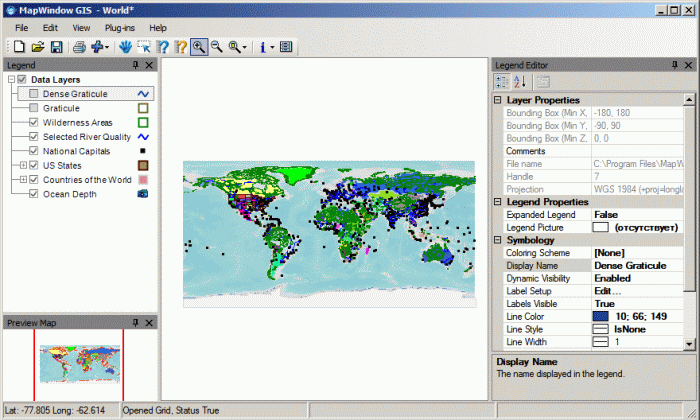Open the Help menu
The width and height of the screenshot is (700, 420).
click(158, 28)
